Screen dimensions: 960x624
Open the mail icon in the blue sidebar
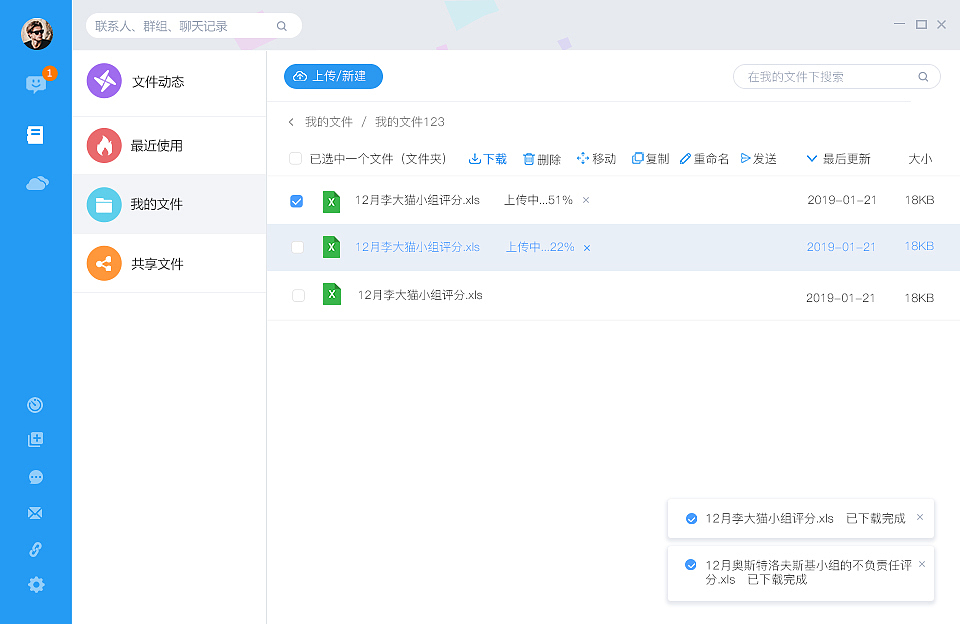click(35, 512)
